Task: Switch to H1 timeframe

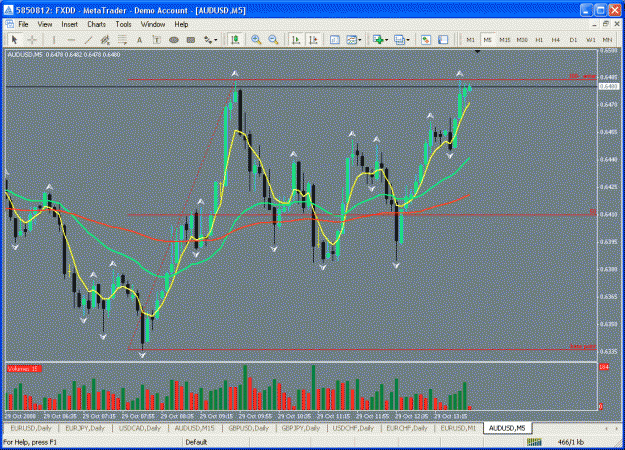Action: pyautogui.click(x=539, y=40)
